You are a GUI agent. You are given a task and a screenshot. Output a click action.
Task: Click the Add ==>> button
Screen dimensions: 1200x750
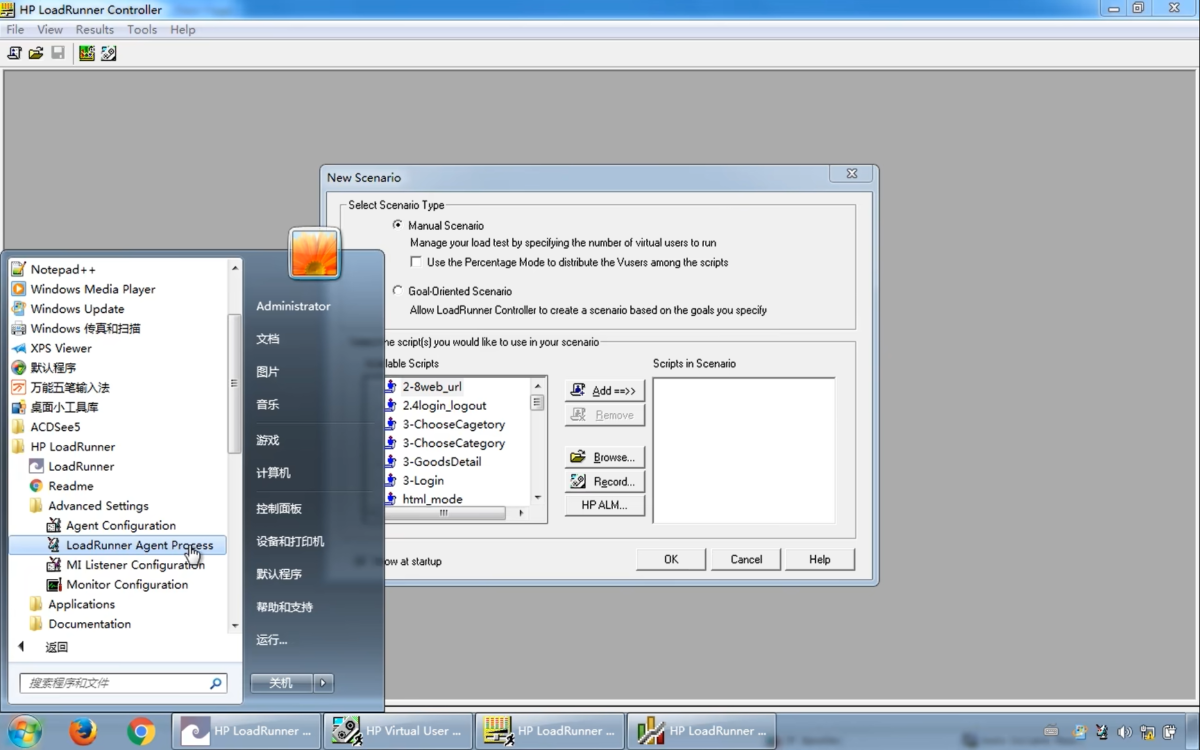605,390
